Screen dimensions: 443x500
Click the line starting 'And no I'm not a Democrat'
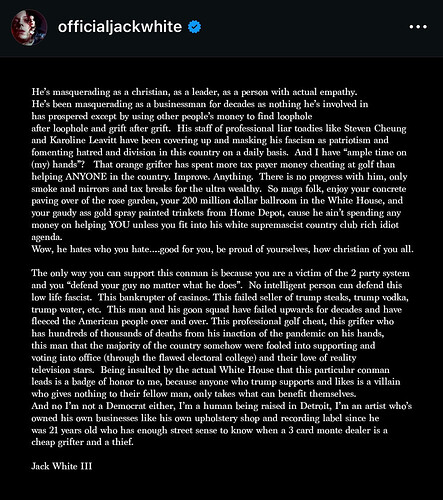tap(222, 406)
